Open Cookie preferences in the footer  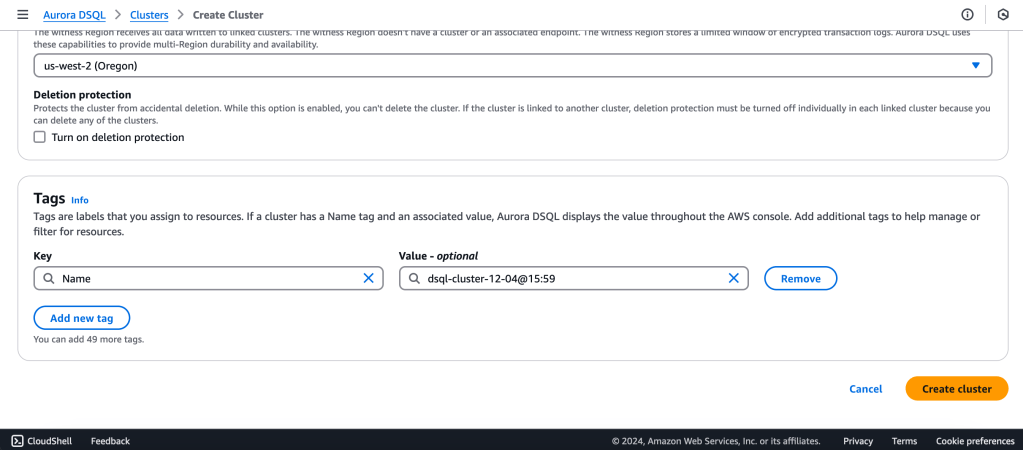[974, 441]
